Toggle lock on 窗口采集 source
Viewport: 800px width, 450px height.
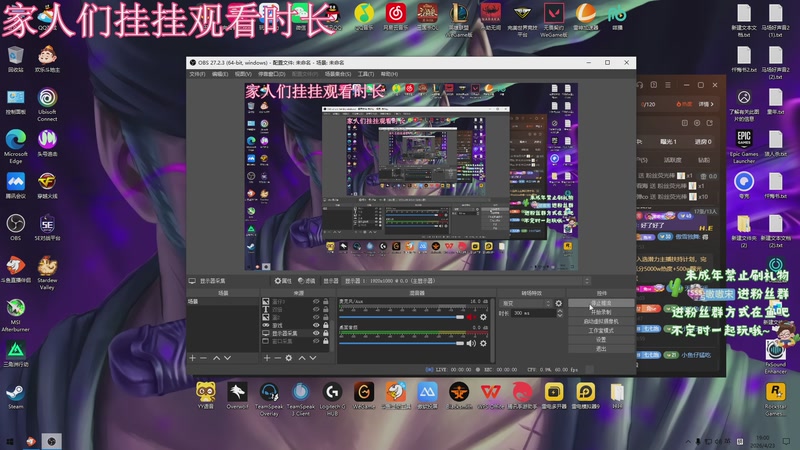(326, 341)
